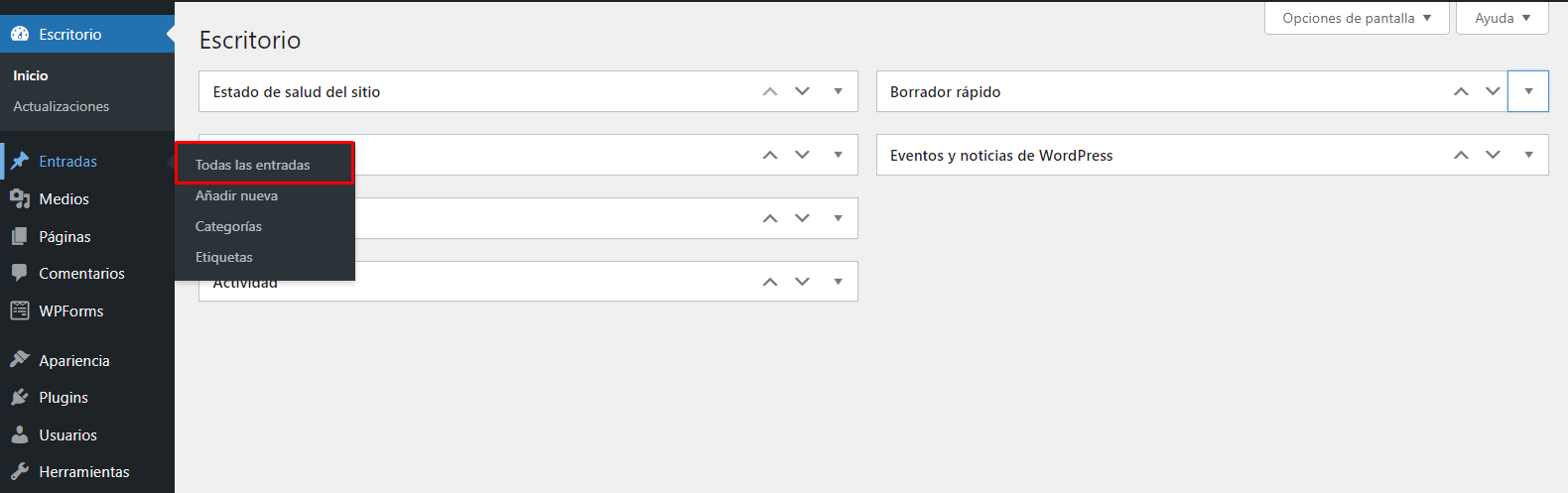Click the Apariencia paintbrush icon
This screenshot has height=493, width=1568.
[20, 360]
